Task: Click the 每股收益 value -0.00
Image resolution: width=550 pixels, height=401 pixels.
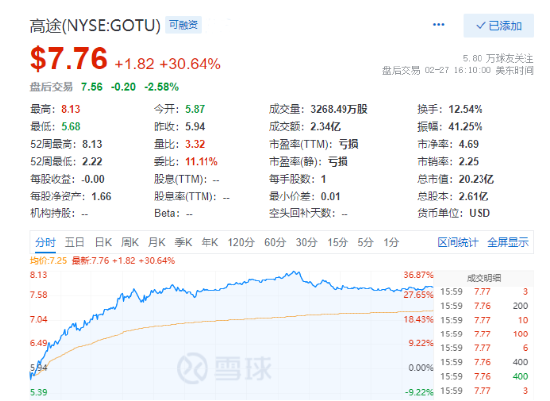Action: click(x=93, y=179)
